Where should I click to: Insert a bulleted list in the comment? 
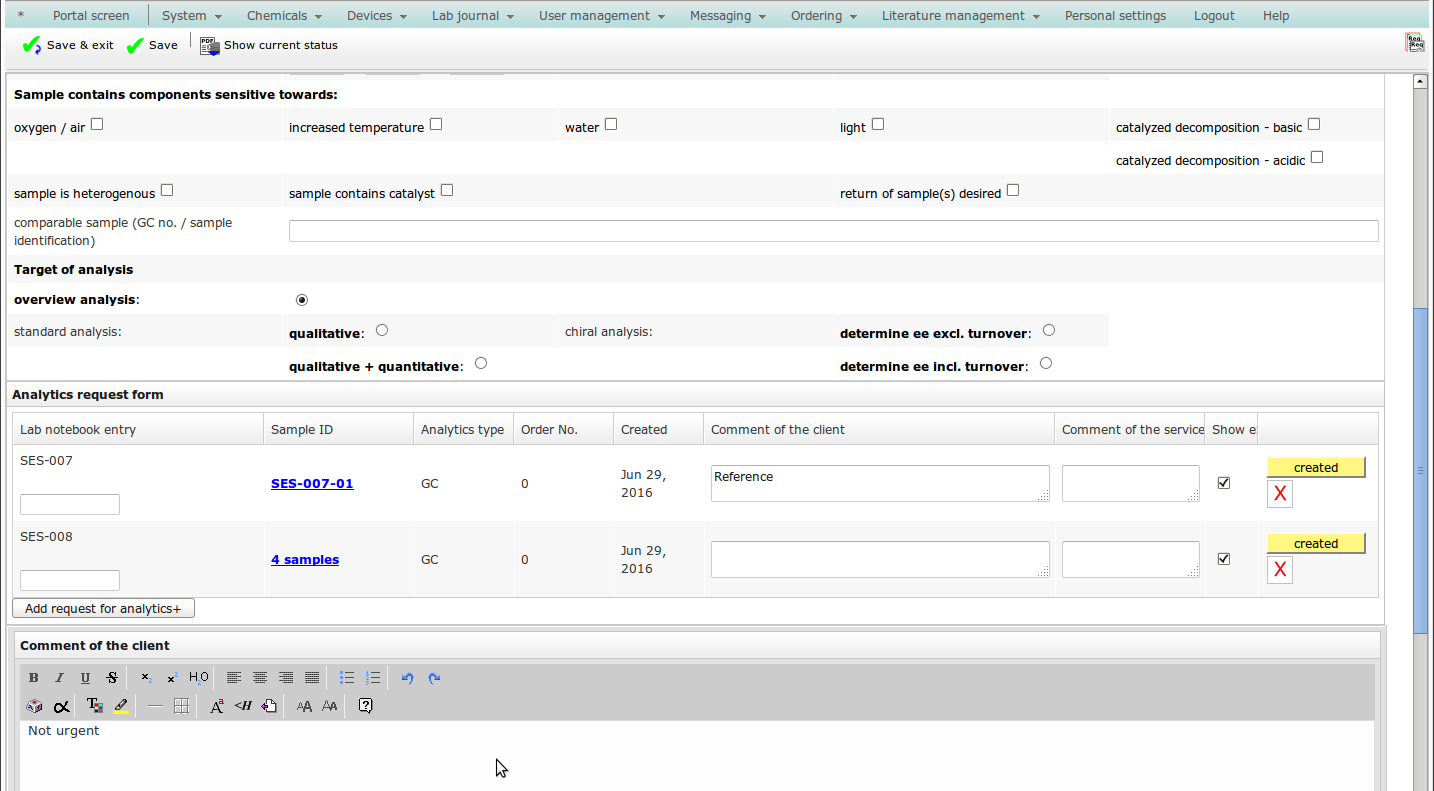[x=347, y=678]
